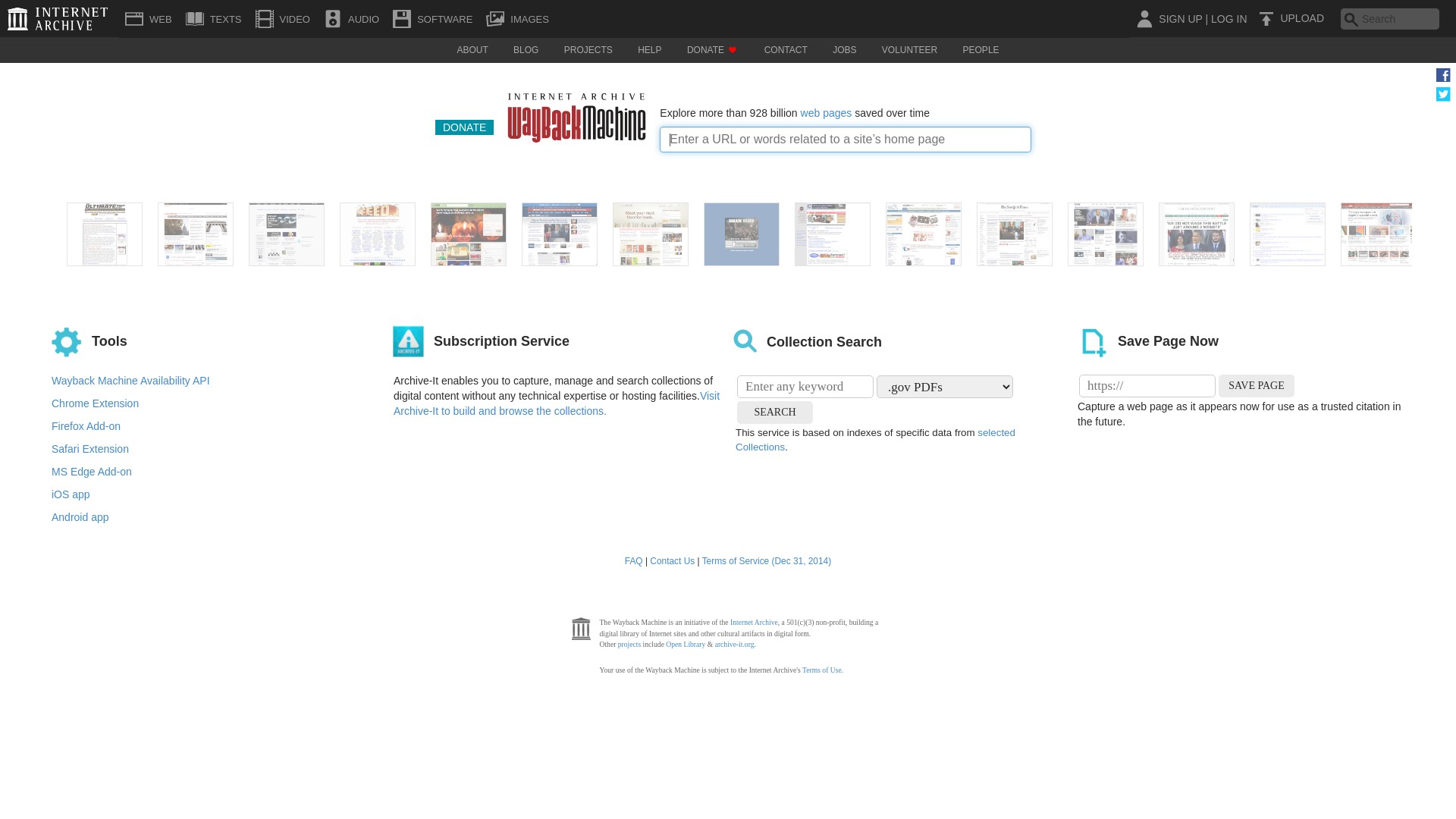The height and width of the screenshot is (819, 1456).
Task: Expand the DONATE menu with heart
Action: 711,50
